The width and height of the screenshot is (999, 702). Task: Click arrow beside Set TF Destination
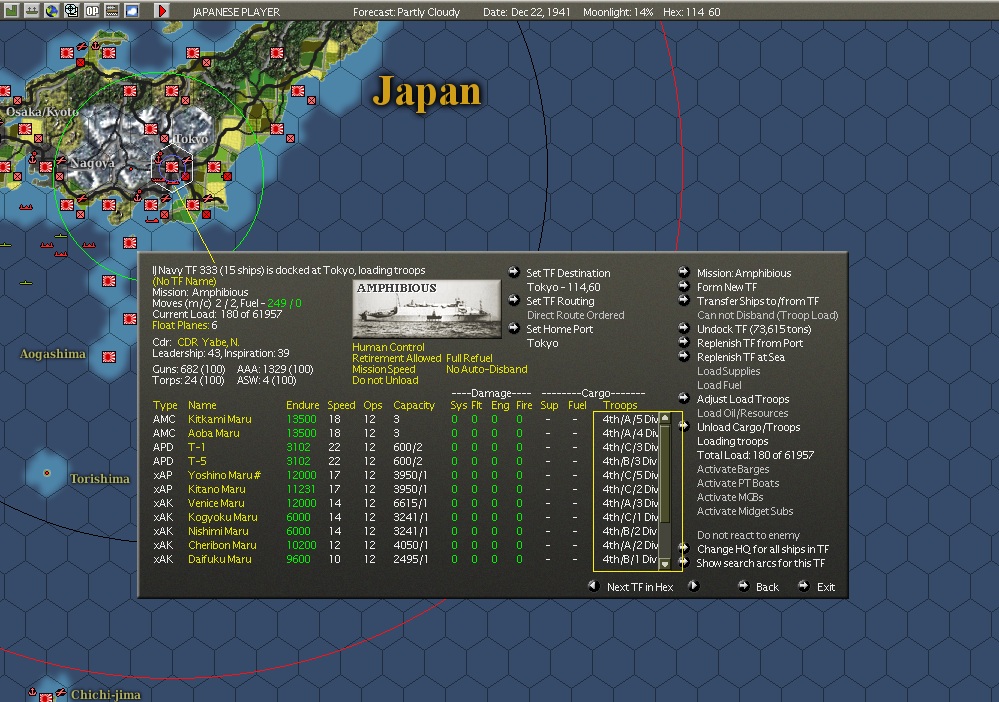pyautogui.click(x=514, y=272)
